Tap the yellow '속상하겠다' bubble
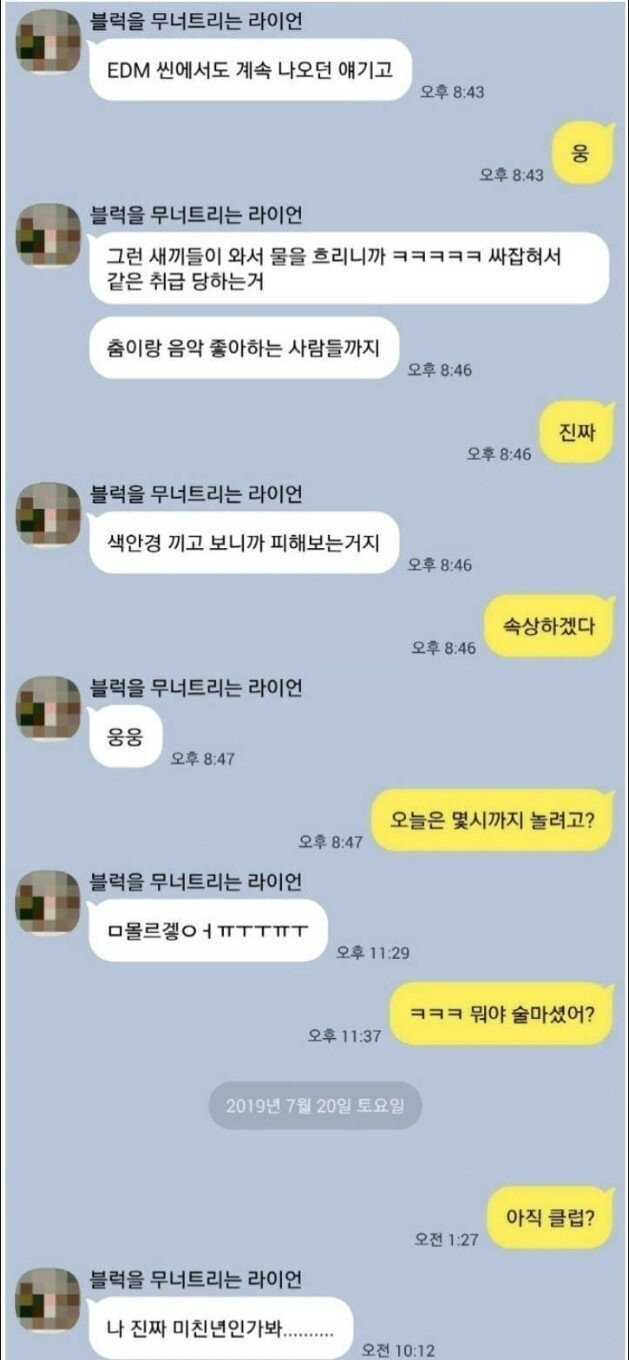This screenshot has height=1360, width=629. click(x=548, y=626)
